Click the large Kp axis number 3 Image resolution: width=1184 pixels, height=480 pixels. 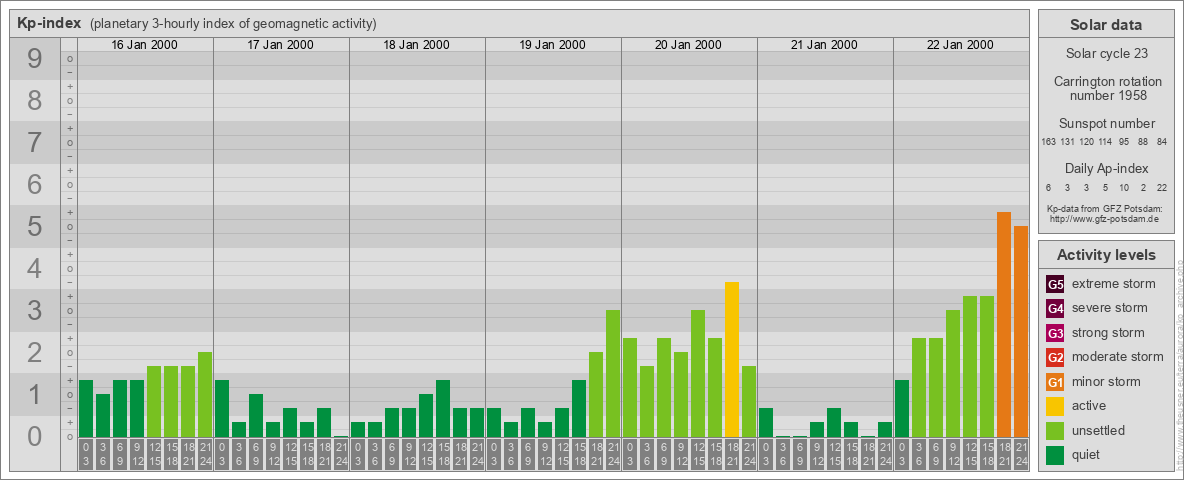(x=35, y=310)
